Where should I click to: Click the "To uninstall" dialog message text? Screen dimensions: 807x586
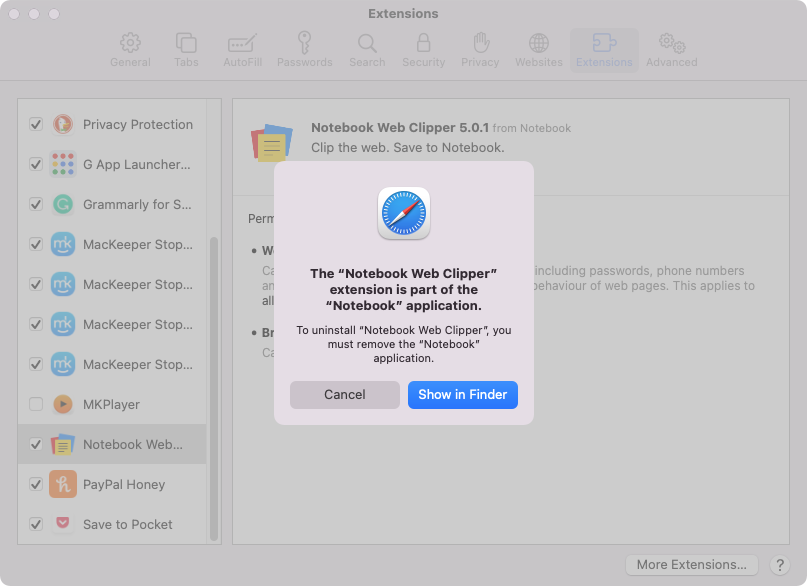pos(404,344)
